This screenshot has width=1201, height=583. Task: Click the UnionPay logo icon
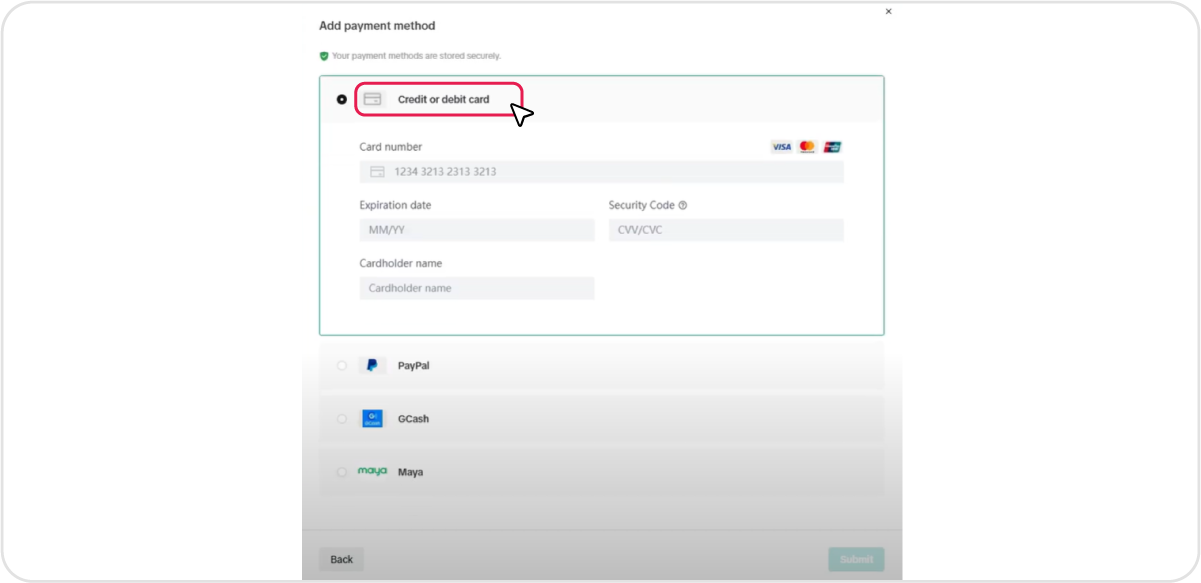(x=832, y=147)
